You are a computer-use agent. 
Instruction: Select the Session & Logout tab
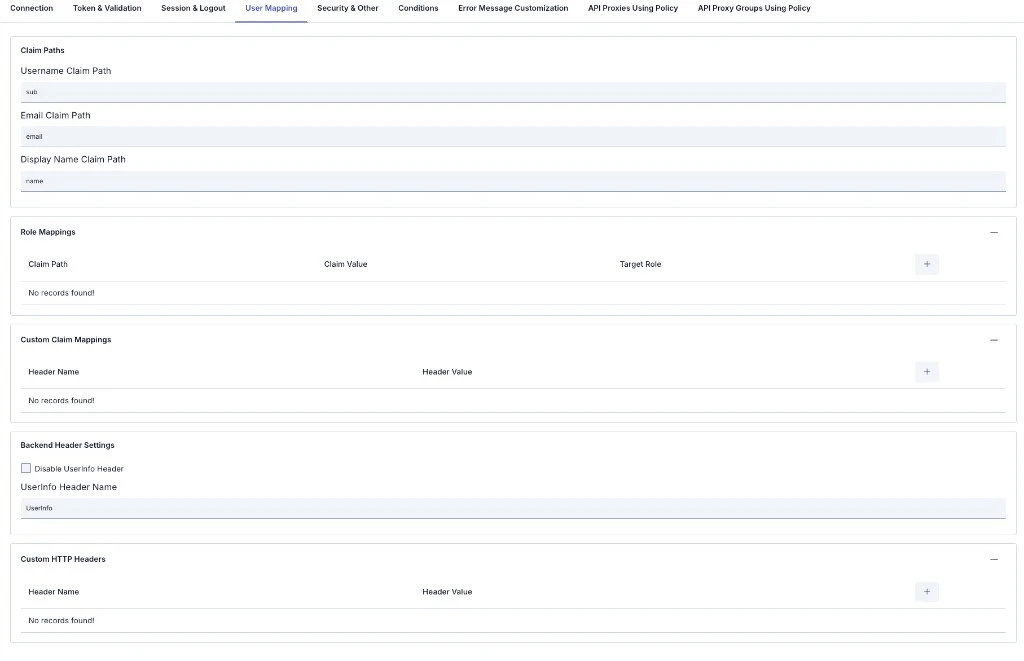point(193,8)
